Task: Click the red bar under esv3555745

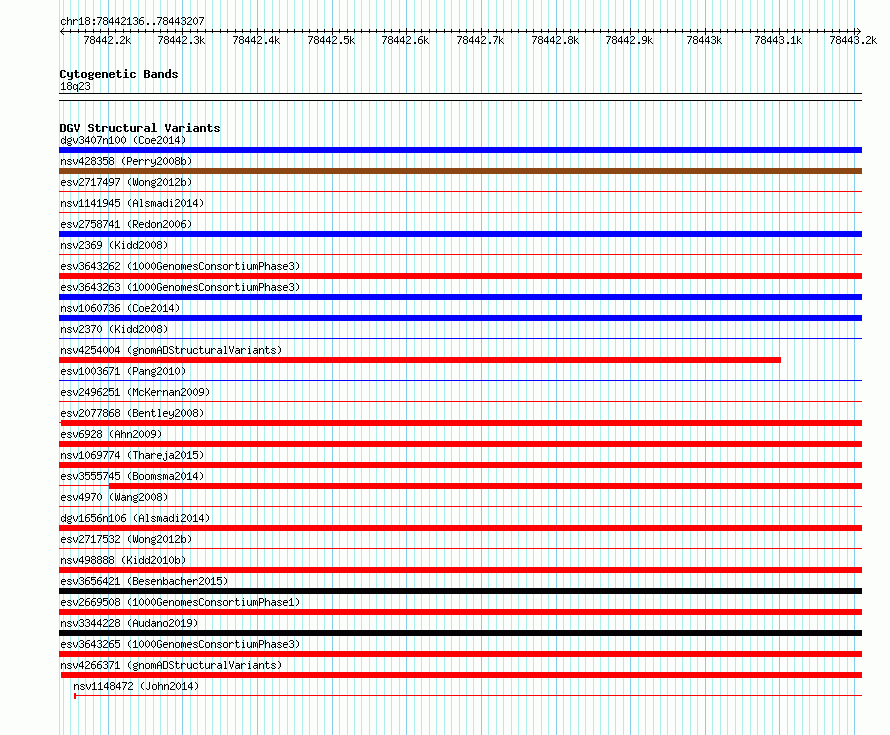Action: click(485, 486)
